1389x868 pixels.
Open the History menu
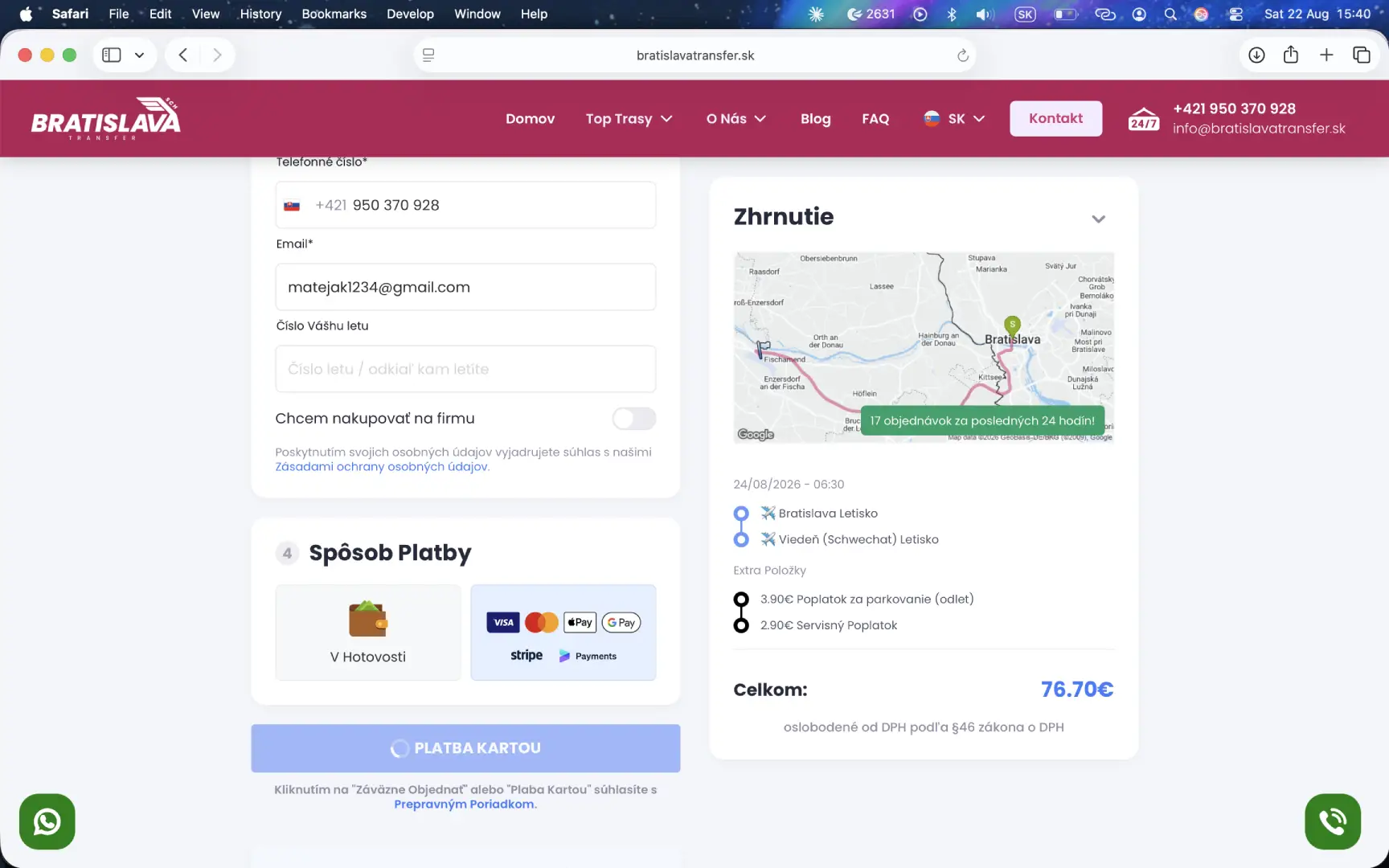(x=260, y=14)
